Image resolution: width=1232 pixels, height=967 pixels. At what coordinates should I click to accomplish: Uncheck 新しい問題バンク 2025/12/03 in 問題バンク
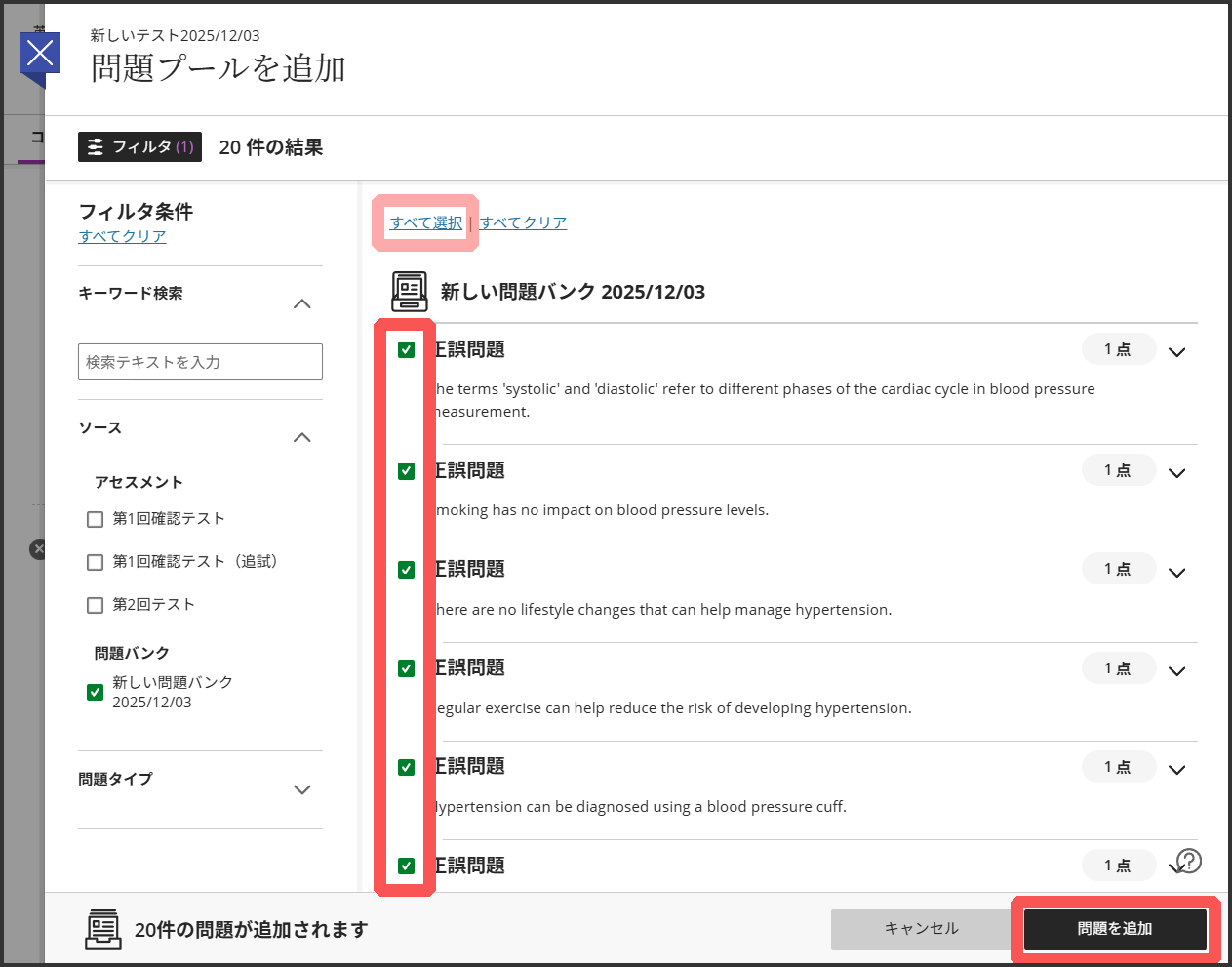[x=94, y=692]
